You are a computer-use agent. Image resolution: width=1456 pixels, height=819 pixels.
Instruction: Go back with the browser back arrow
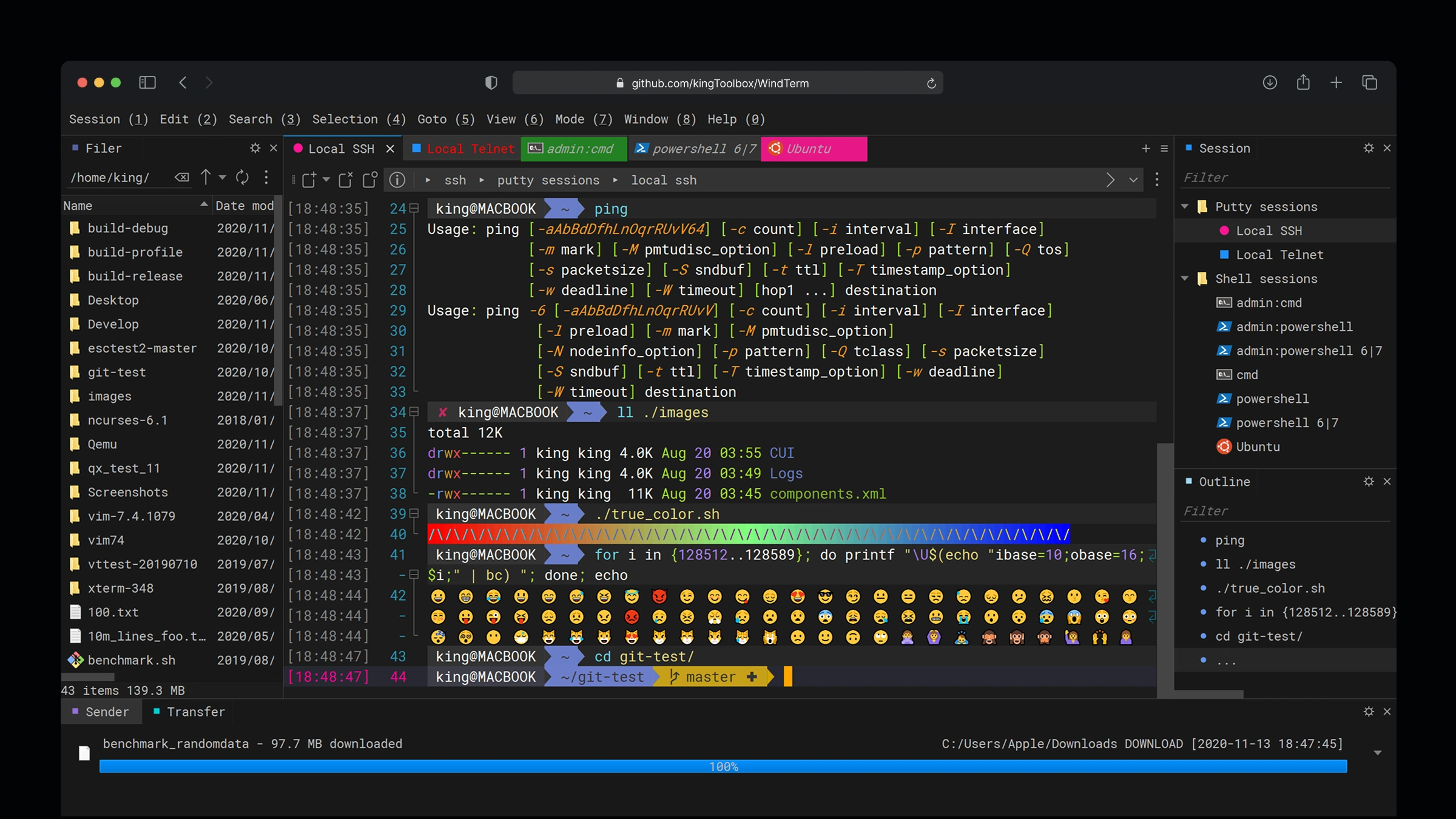183,83
